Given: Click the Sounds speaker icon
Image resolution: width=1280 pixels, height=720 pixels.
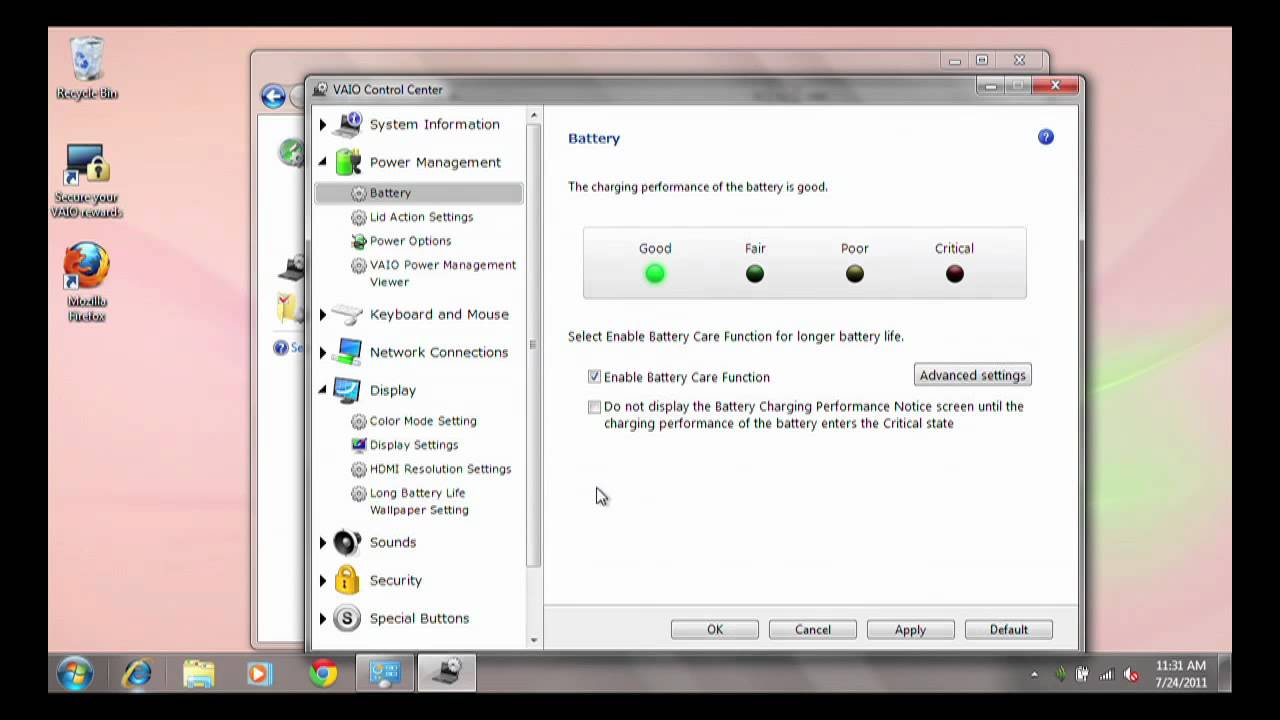Looking at the screenshot, I should pos(347,542).
